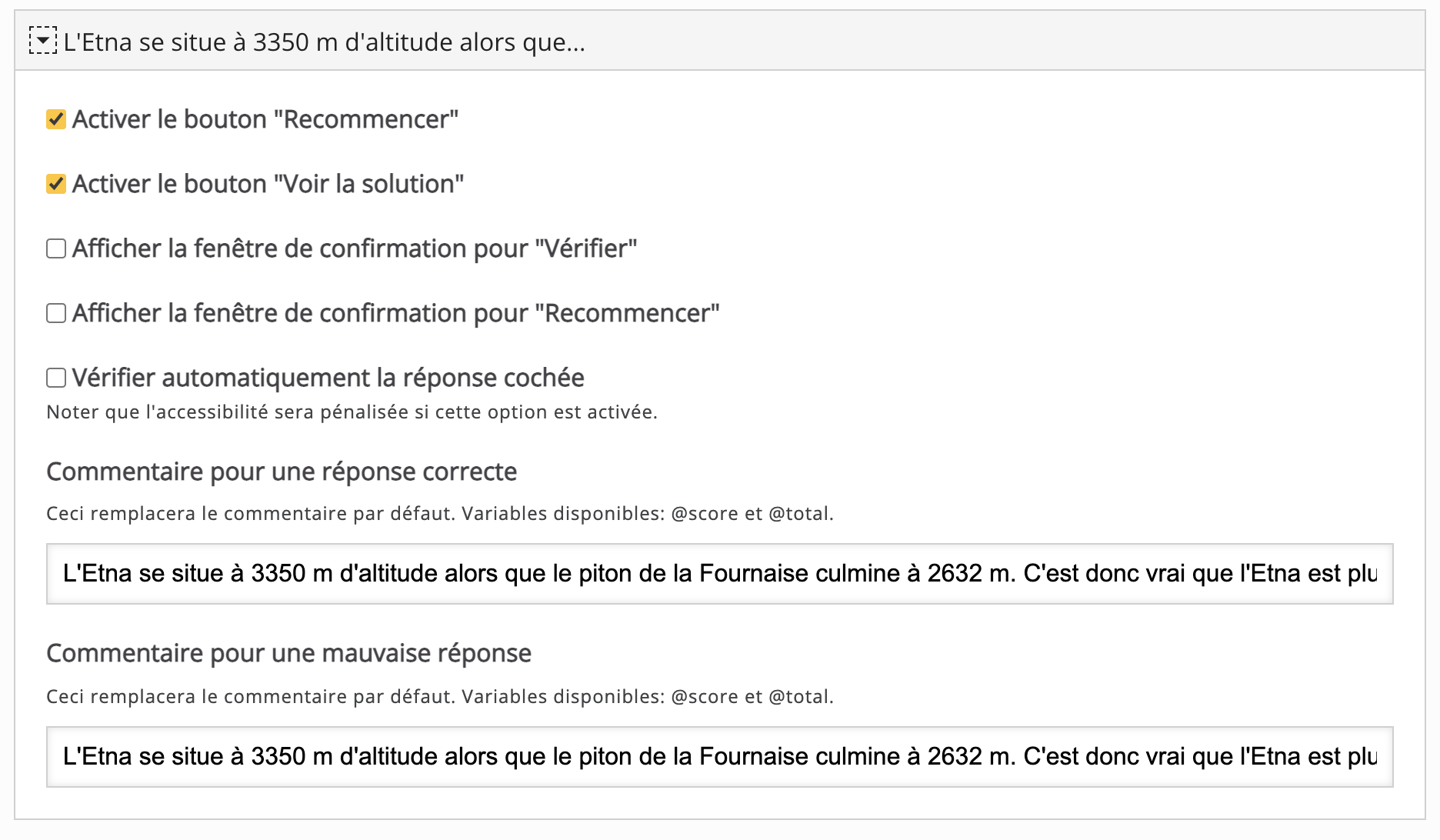Image resolution: width=1440 pixels, height=840 pixels.
Task: Click the "Commentaire pour une mauvaise réponse" heading
Action: click(288, 653)
